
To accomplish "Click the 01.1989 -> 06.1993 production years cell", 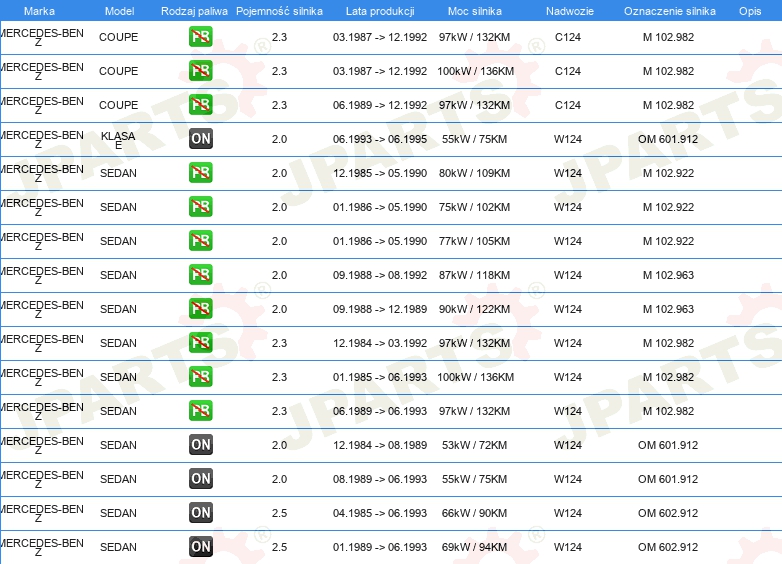I will pos(380,547).
